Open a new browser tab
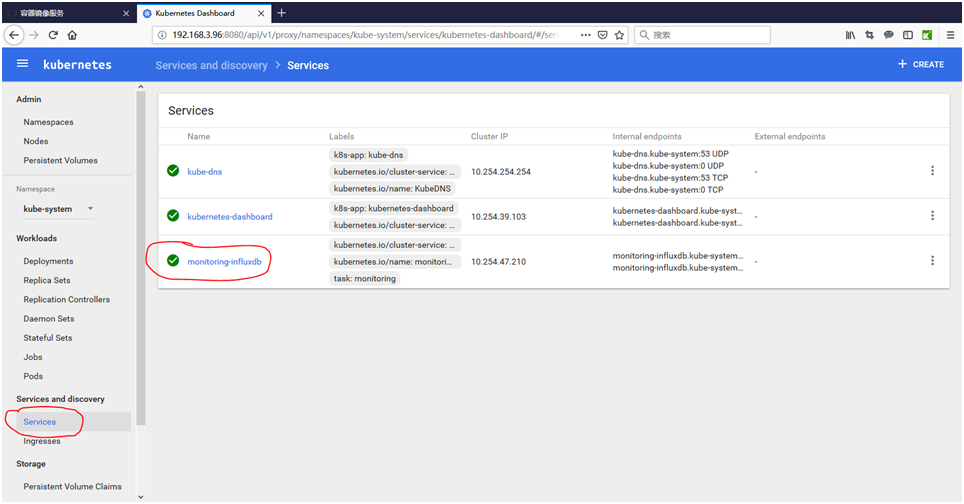Screen dimensions: 964x504 (282, 13)
